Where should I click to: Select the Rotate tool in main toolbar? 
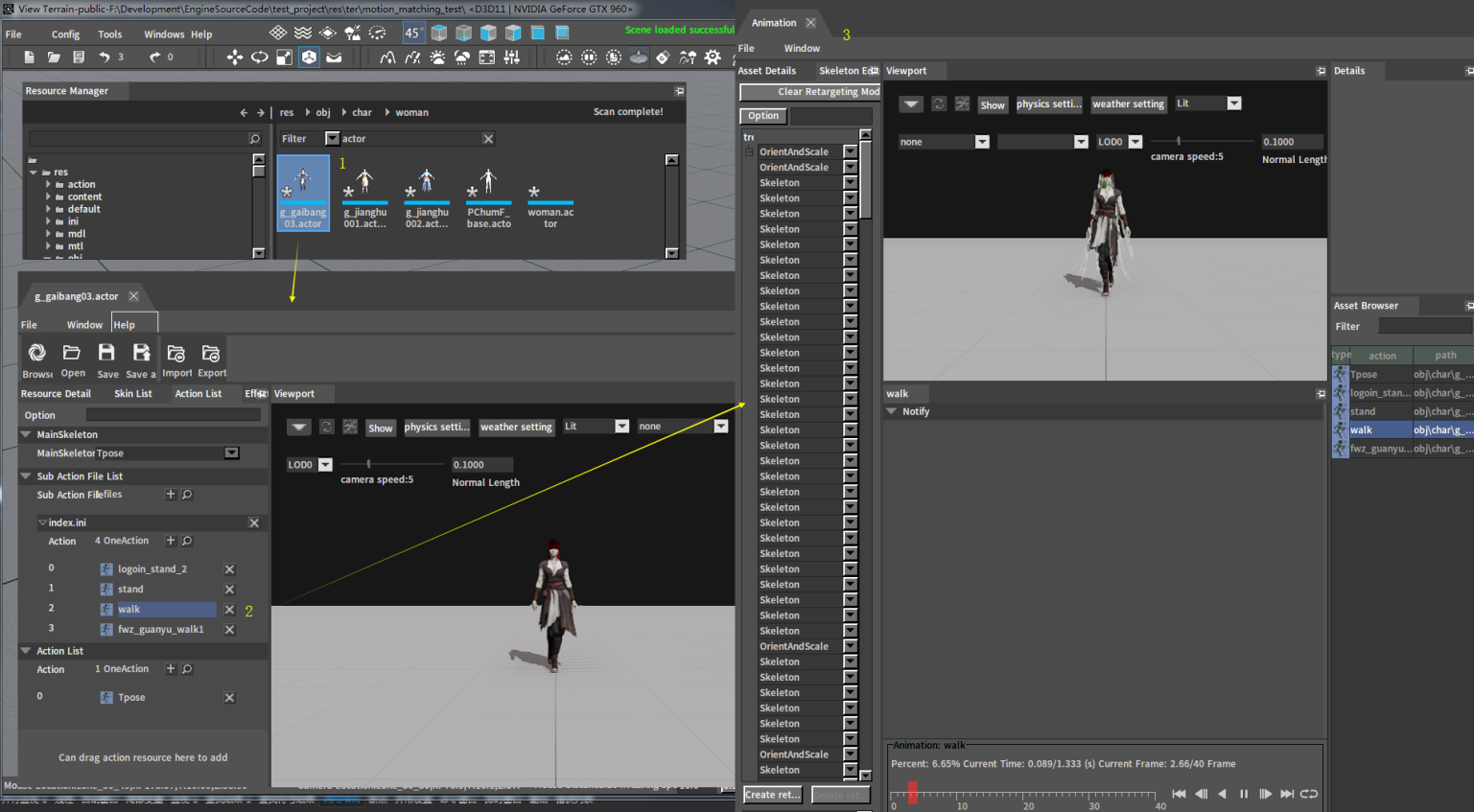(259, 58)
